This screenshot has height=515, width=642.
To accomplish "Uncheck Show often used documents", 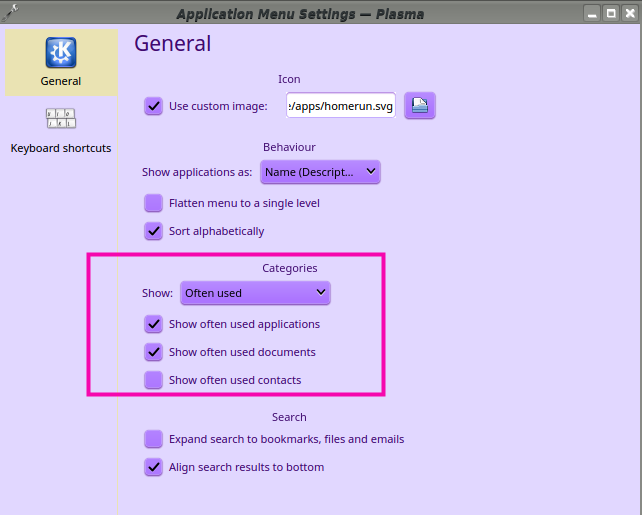I will 153,352.
